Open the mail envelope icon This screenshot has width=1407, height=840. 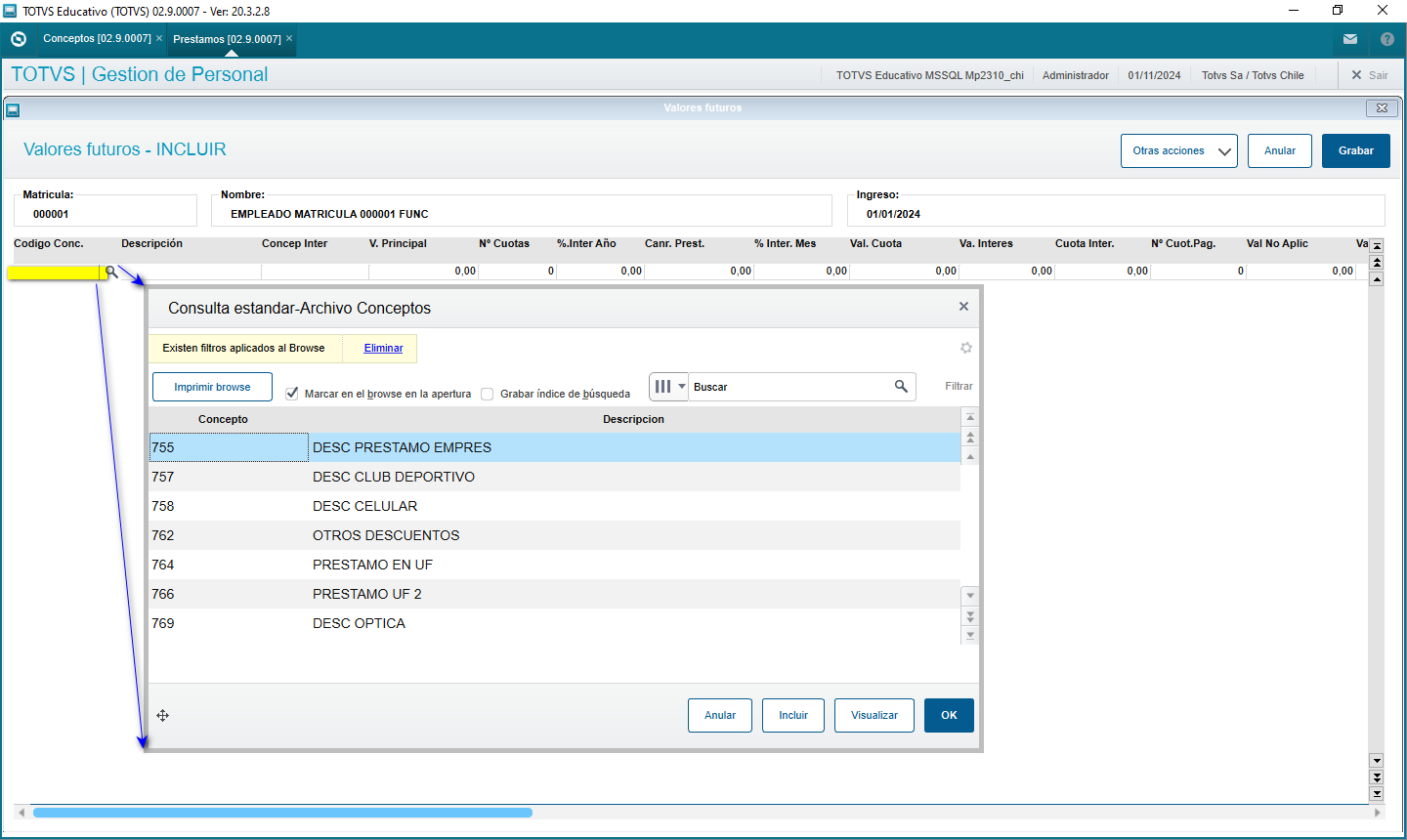coord(1350,40)
